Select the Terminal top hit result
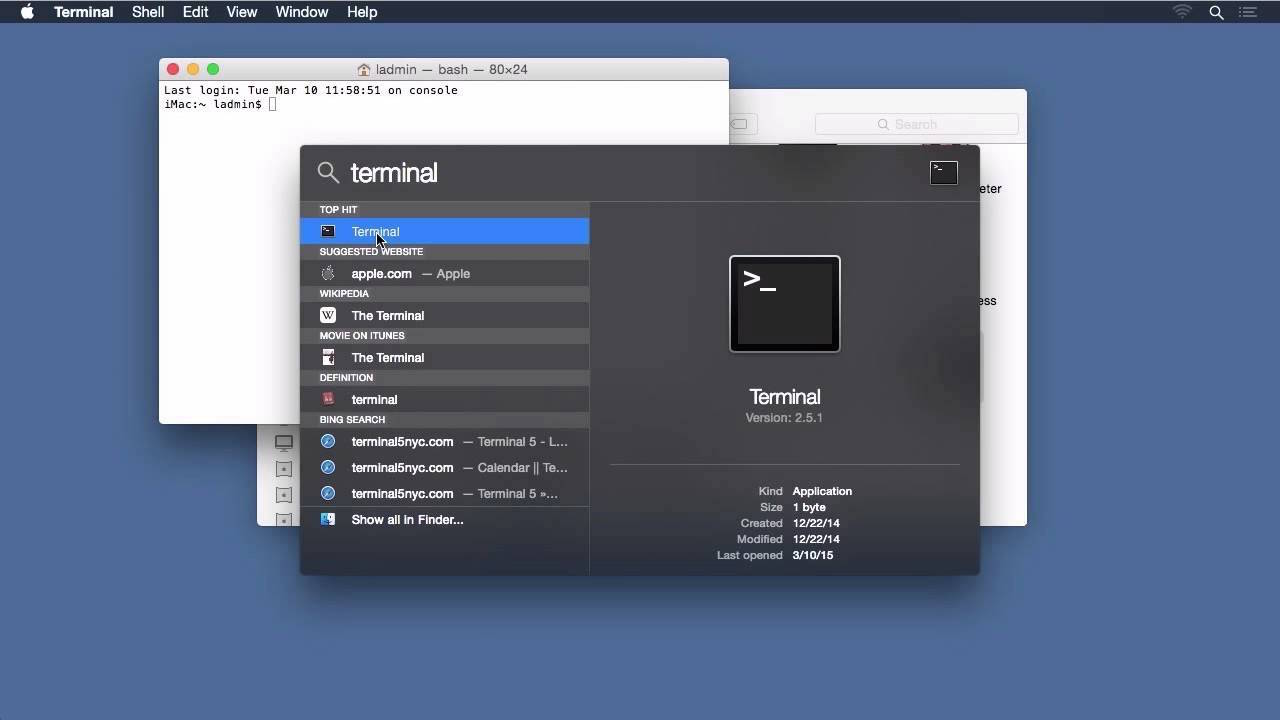The image size is (1280, 720). 445,231
